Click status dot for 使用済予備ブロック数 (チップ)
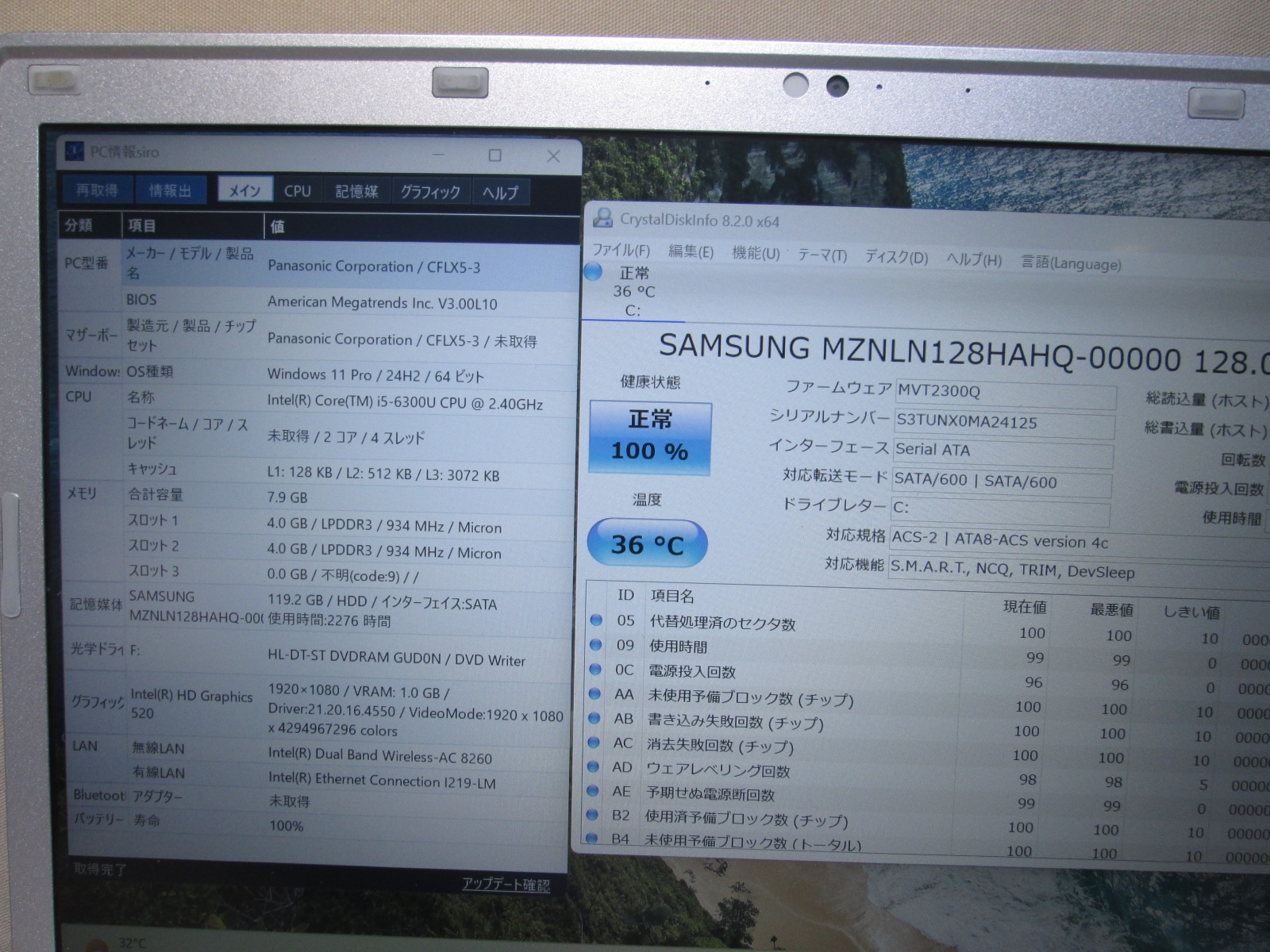Viewport: 1270px width, 952px height. click(592, 815)
